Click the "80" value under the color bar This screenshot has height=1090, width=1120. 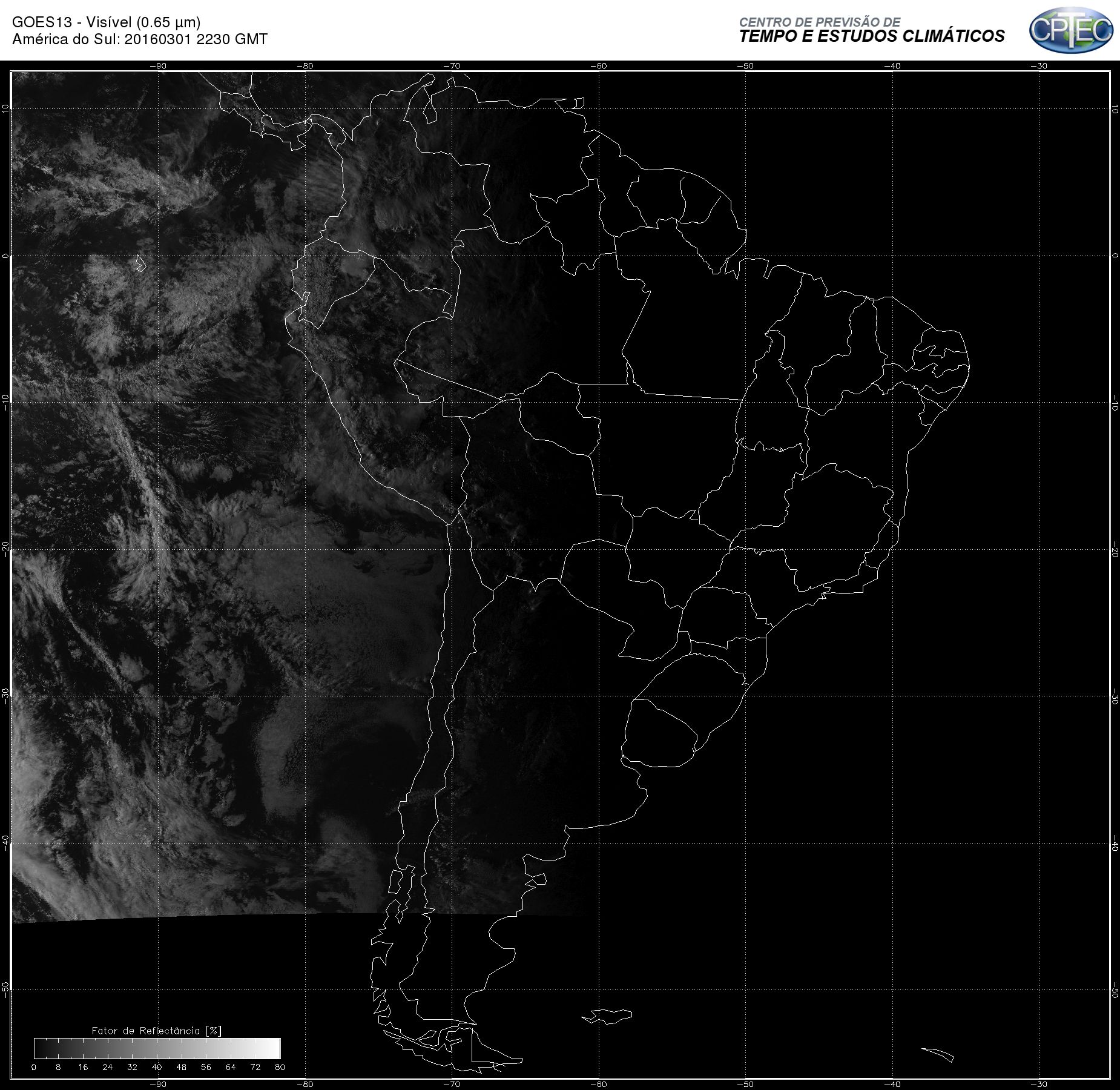click(x=280, y=1067)
